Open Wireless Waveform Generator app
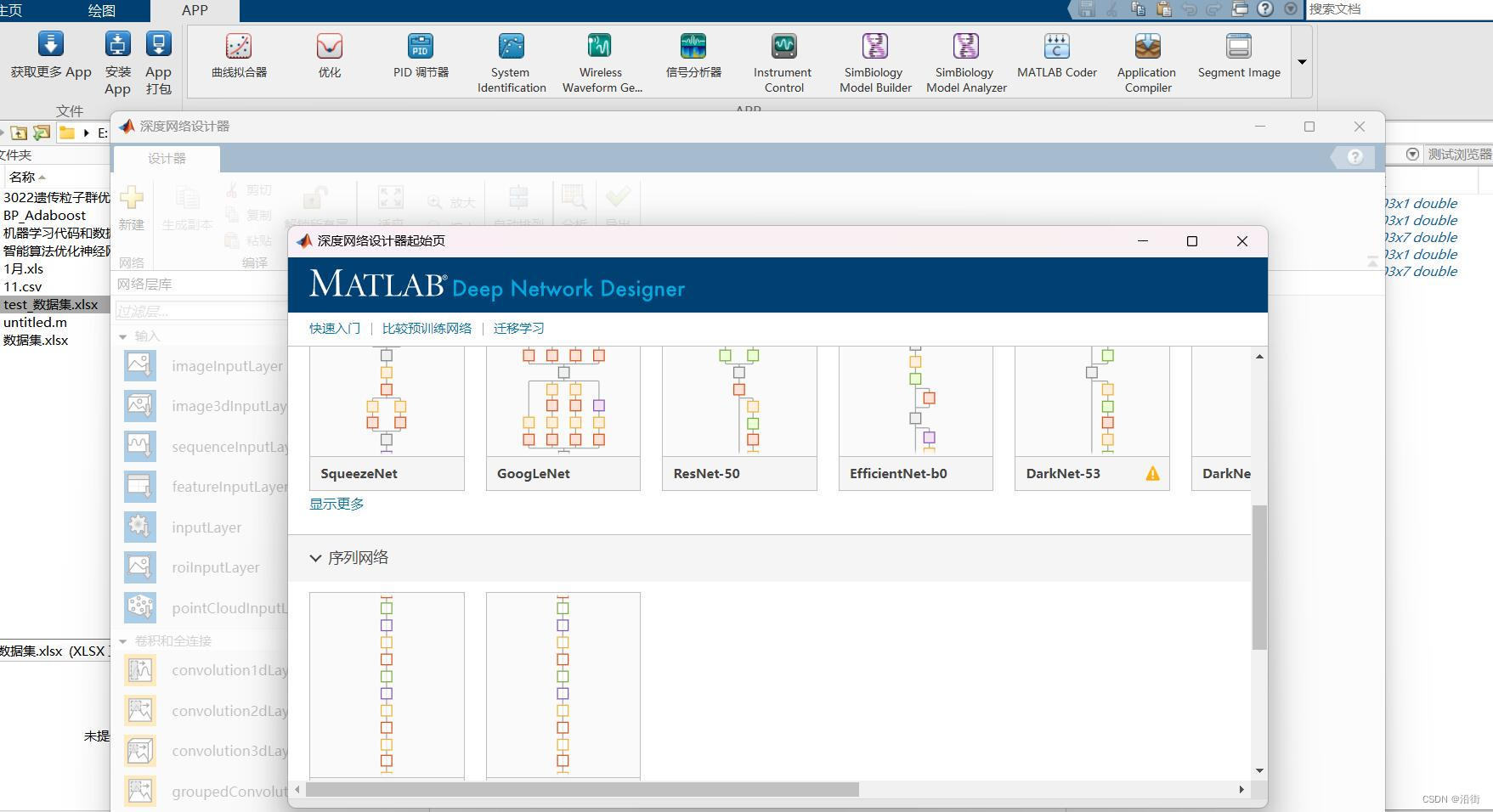The height and width of the screenshot is (812, 1493). [x=600, y=47]
